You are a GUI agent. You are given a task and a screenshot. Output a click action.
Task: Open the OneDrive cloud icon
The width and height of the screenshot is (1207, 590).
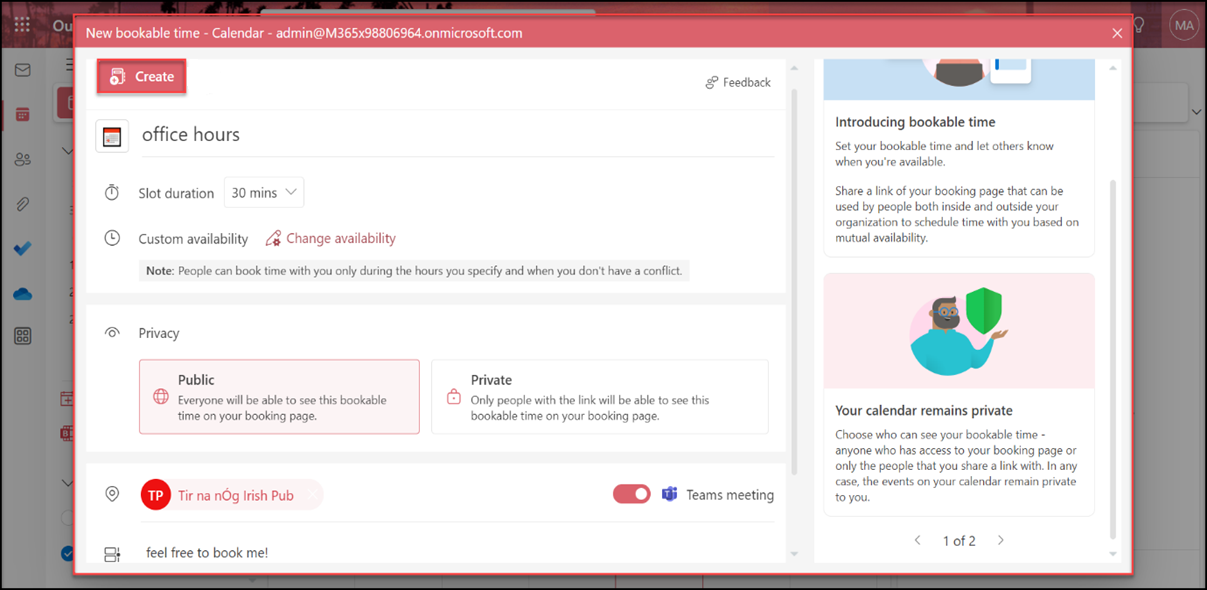tap(22, 294)
